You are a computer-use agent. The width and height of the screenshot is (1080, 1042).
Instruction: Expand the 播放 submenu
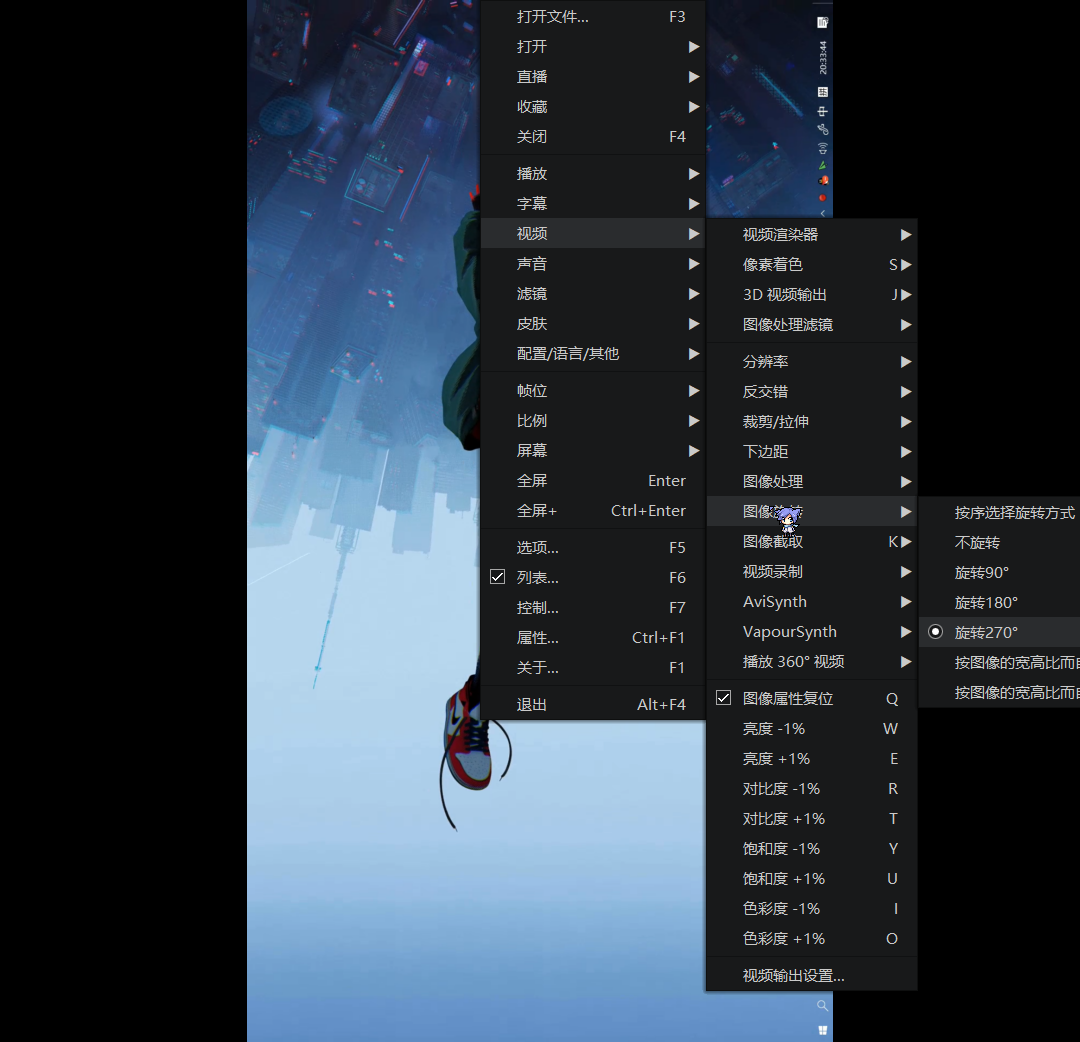tap(592, 174)
